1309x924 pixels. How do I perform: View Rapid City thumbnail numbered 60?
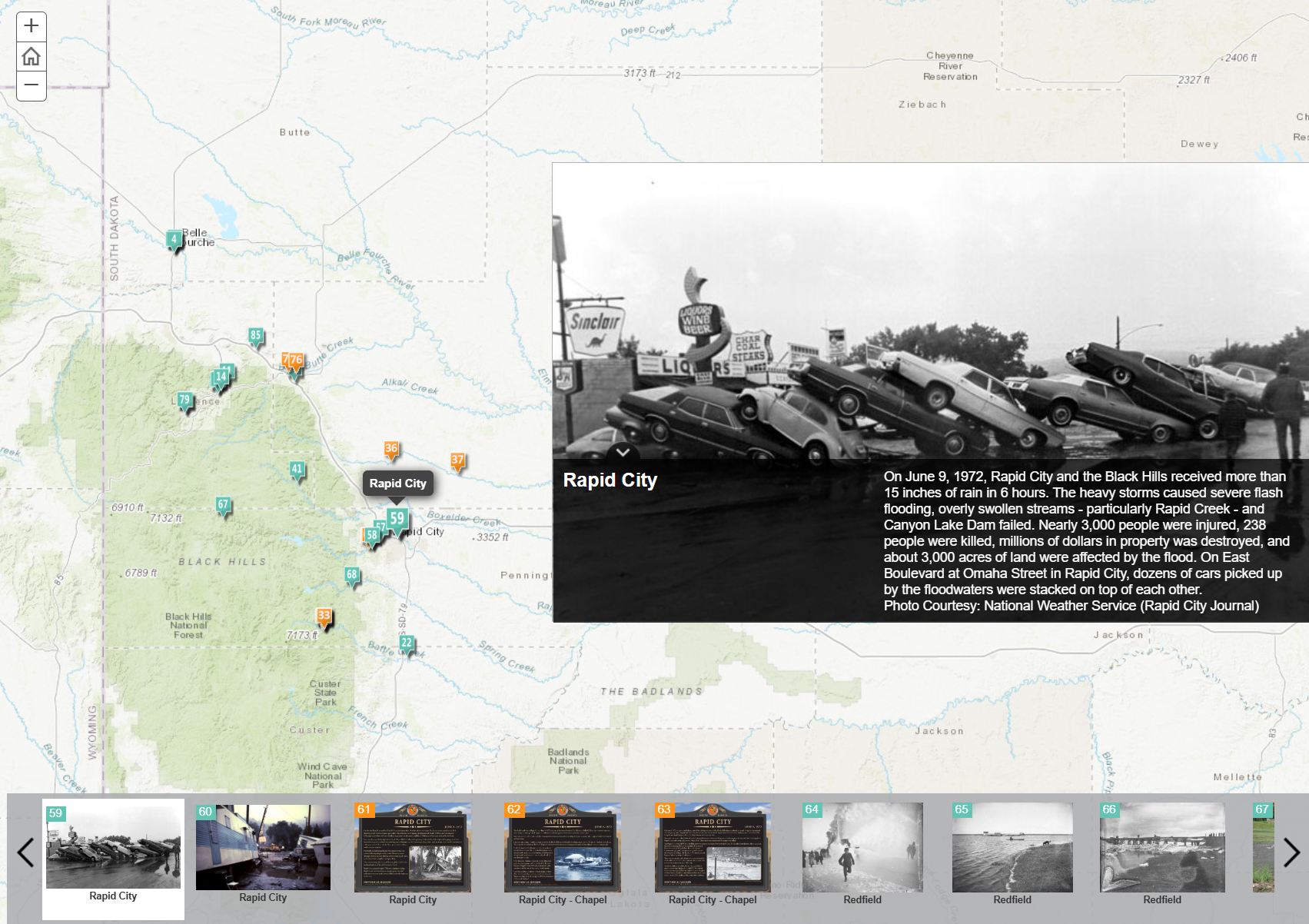(264, 848)
